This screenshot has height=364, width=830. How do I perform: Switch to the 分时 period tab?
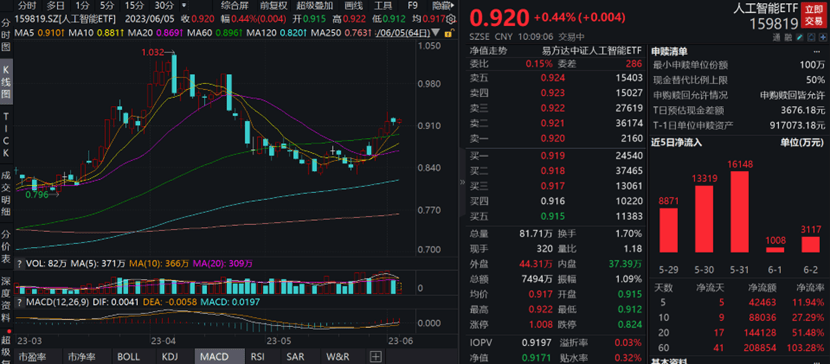click(x=26, y=6)
